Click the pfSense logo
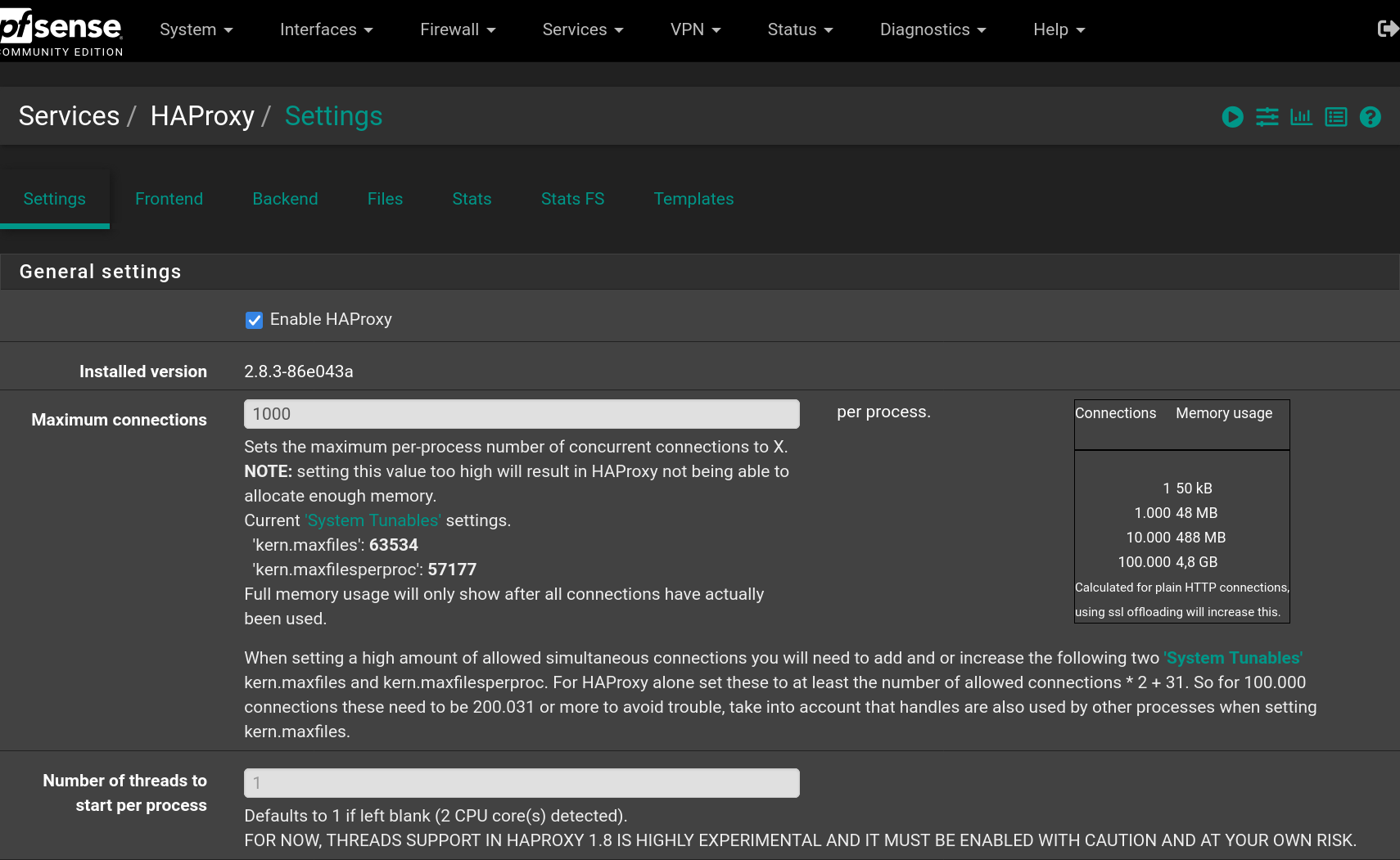This screenshot has width=1400, height=860. [61, 33]
